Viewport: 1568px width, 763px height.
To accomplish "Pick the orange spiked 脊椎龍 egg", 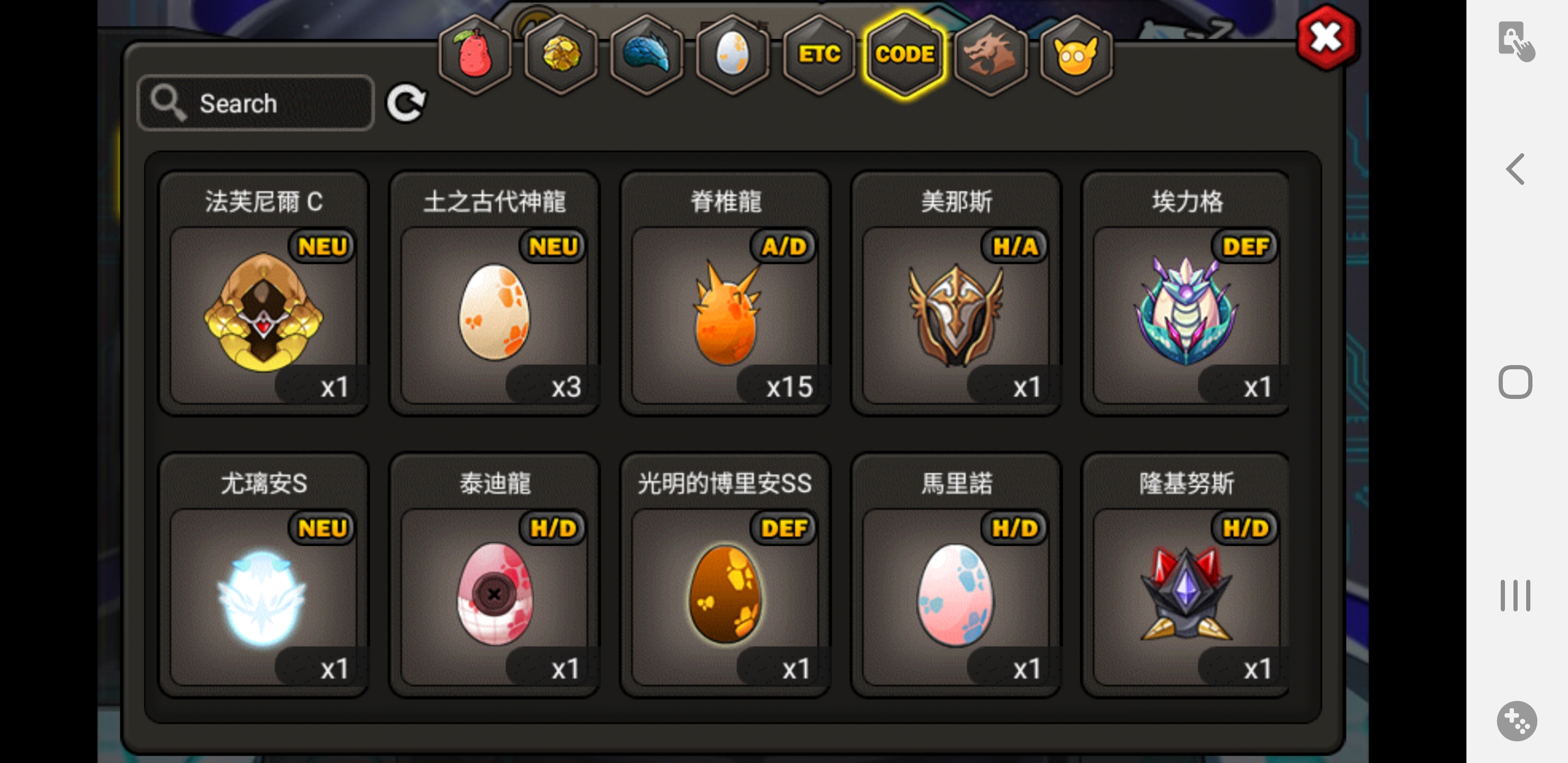I will [x=725, y=293].
